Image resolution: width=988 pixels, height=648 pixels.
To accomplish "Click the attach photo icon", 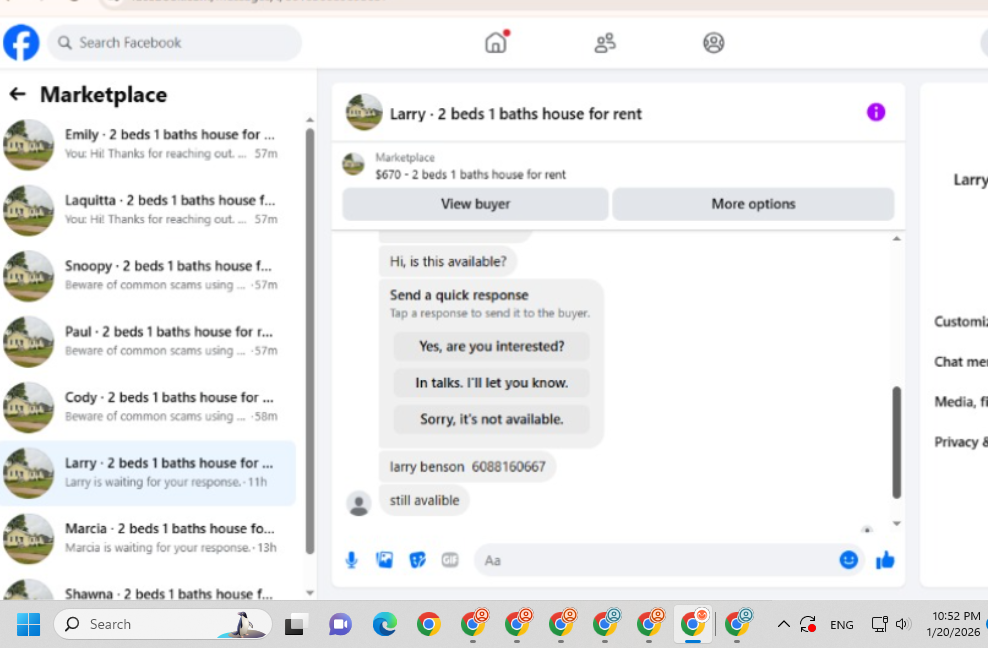I will pyautogui.click(x=384, y=560).
